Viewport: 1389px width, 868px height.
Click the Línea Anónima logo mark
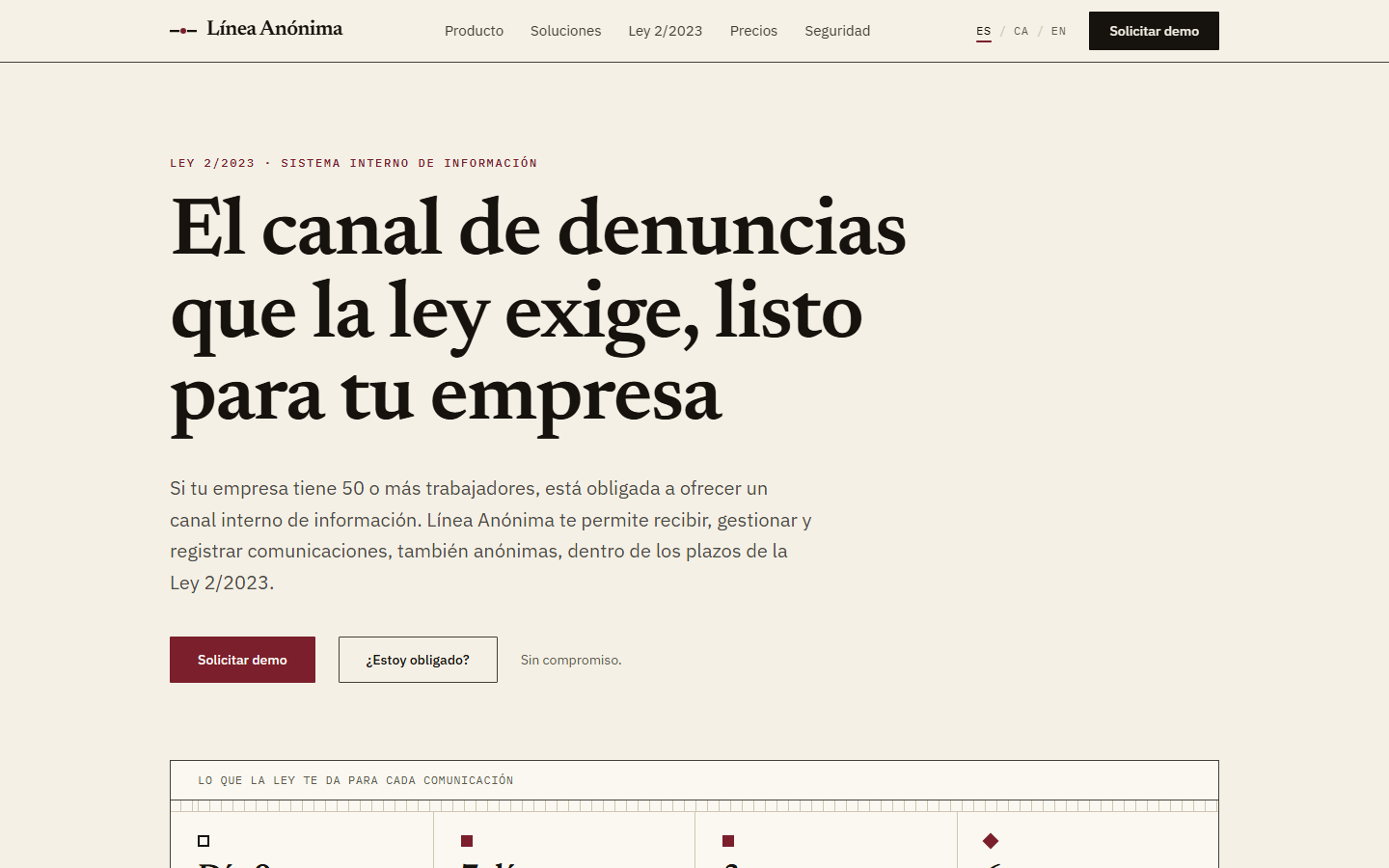tap(183, 31)
